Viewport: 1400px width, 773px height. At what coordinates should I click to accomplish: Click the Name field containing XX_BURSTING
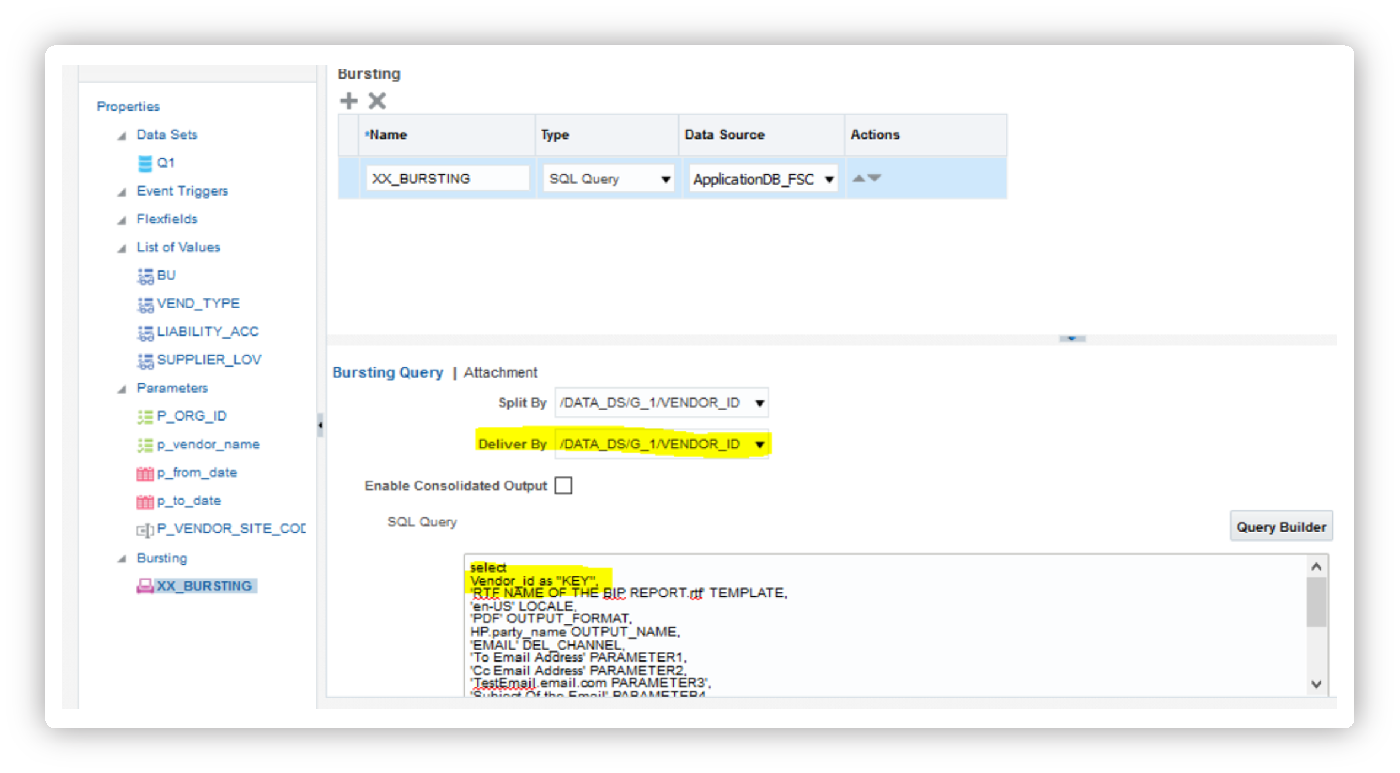(446, 177)
